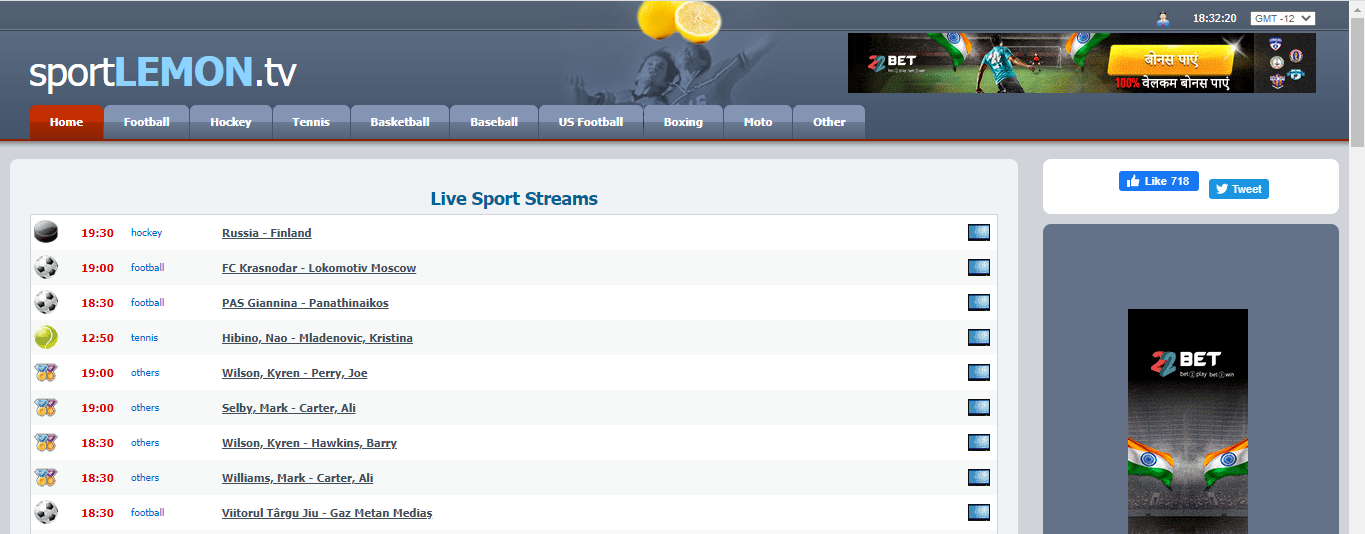This screenshot has width=1365, height=534.
Task: Click the tennis ball icon for Hibino - Mladenovic
Action: [x=46, y=337]
